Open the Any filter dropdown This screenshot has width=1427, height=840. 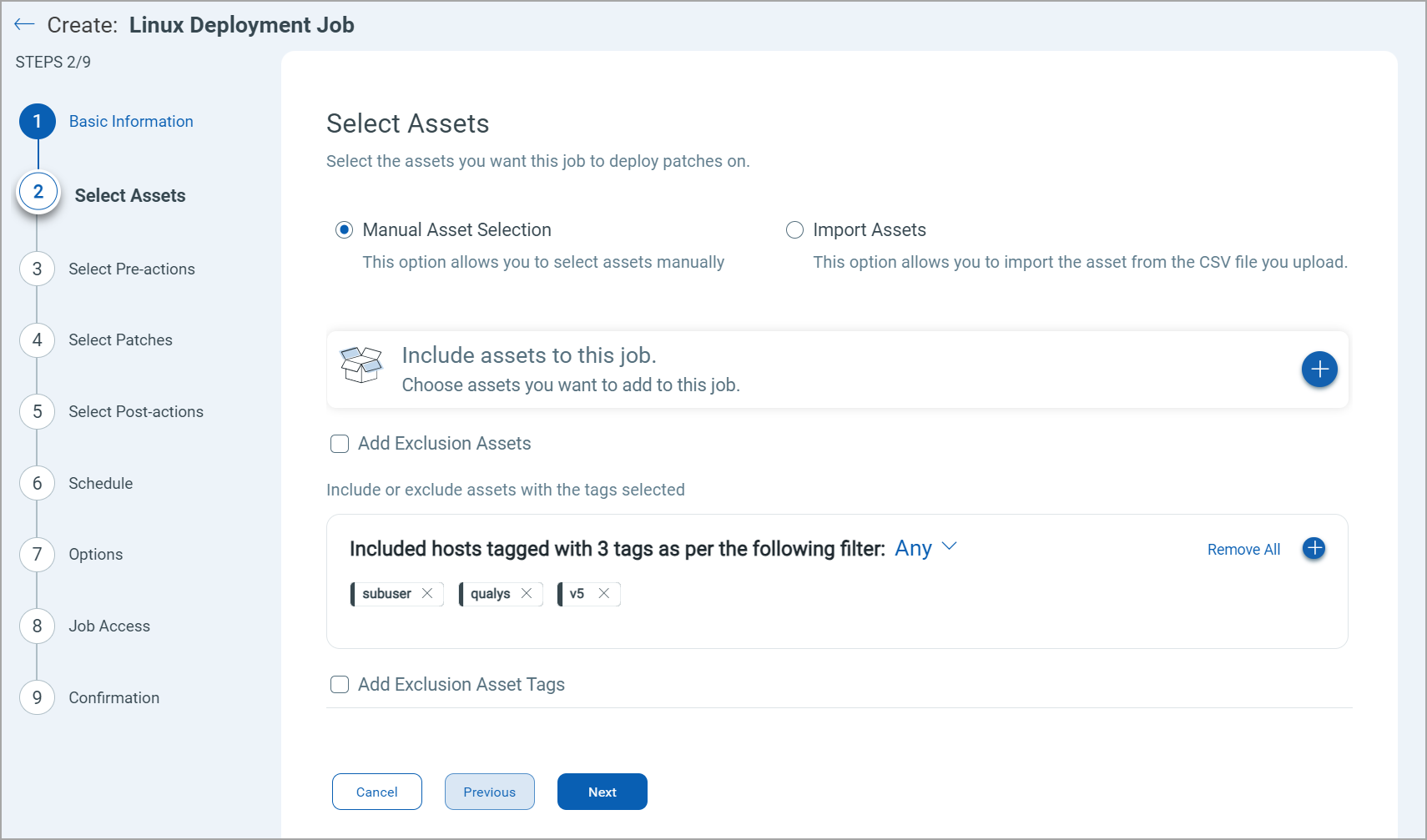click(925, 548)
